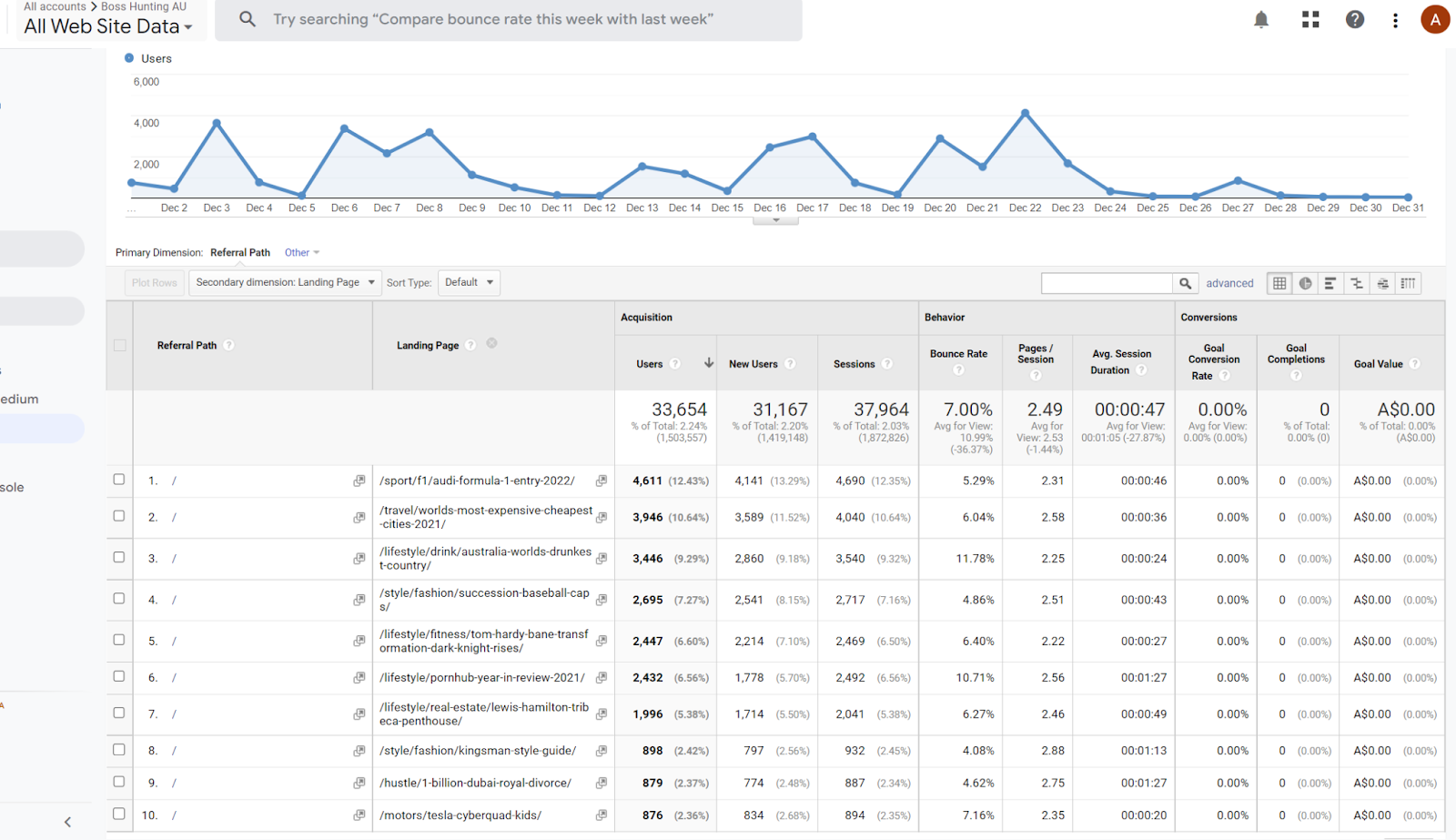1456x840 pixels.
Task: Check the row 6 pornhub-year-in-review checkbox
Action: point(119,676)
